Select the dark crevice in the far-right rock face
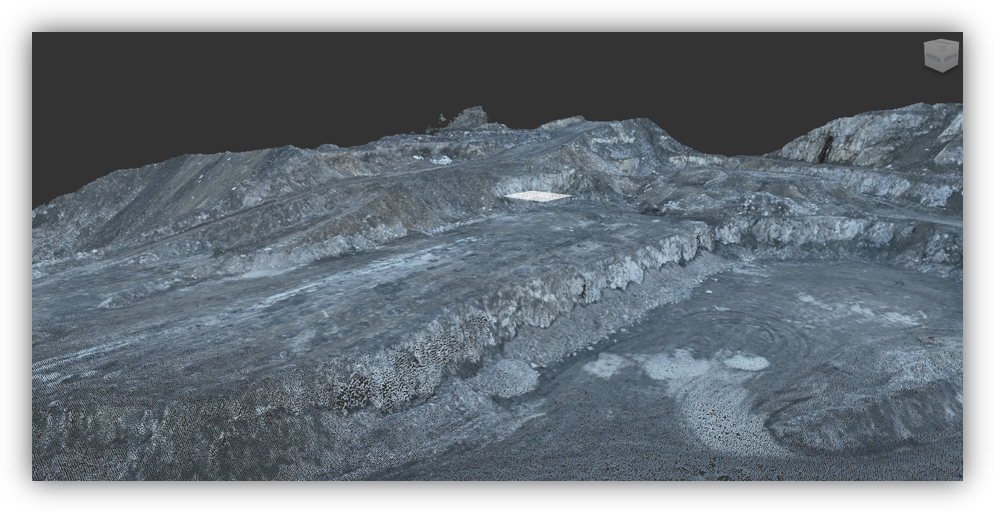The height and width of the screenshot is (513, 995). (x=827, y=149)
